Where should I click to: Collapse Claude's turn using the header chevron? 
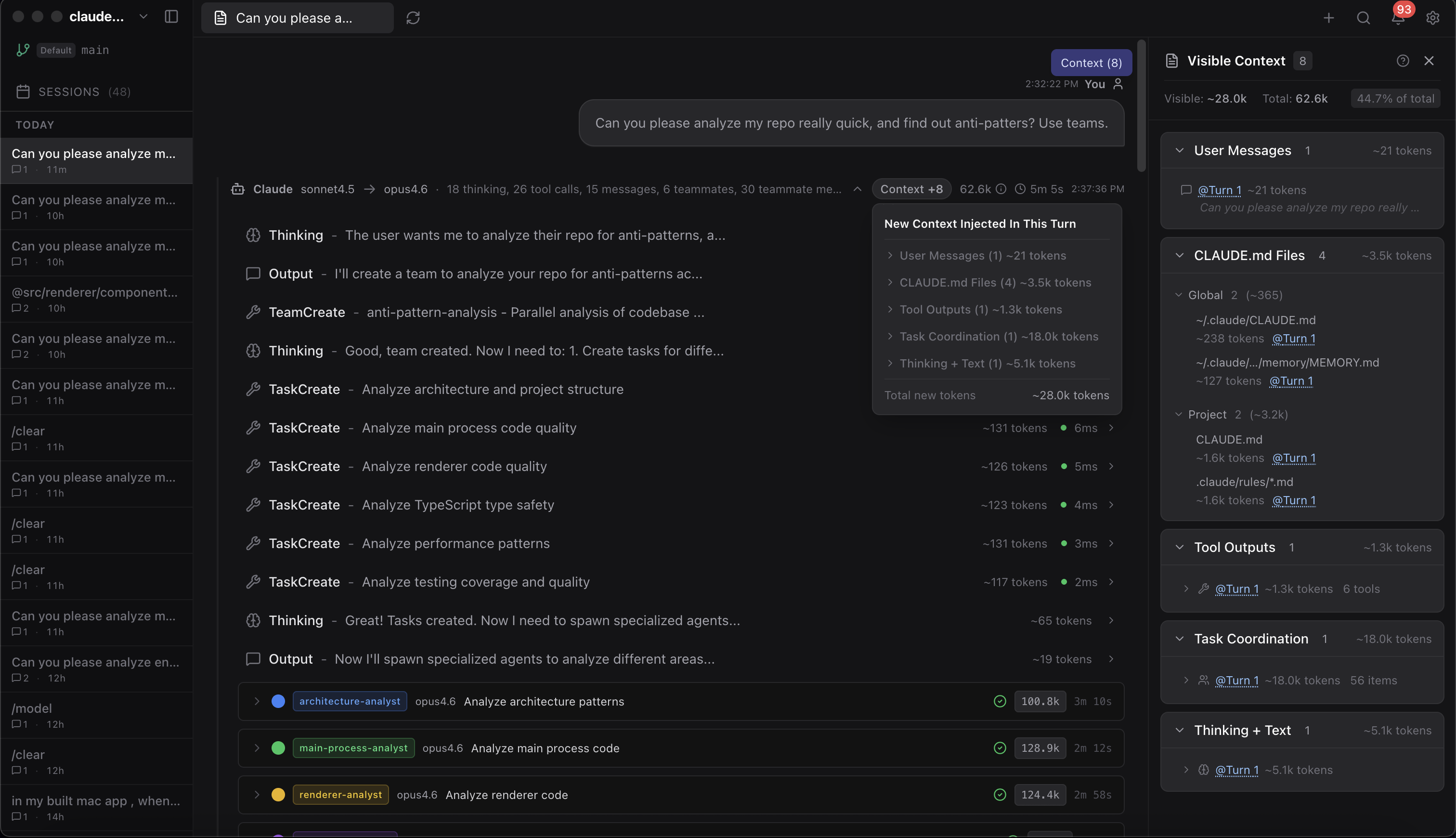[x=857, y=189]
